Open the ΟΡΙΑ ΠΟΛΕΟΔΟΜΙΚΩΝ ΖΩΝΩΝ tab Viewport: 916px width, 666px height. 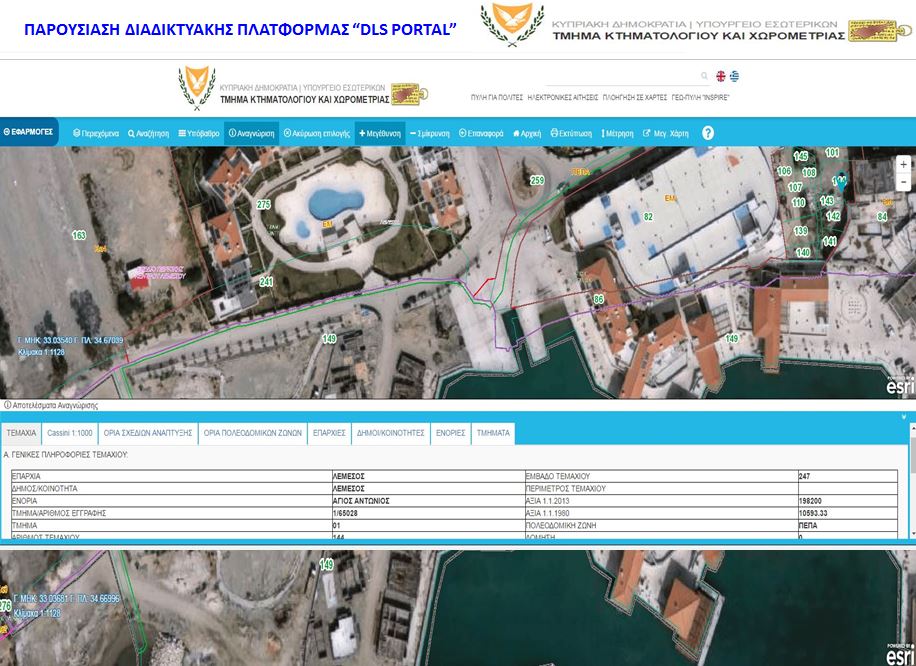coord(252,434)
